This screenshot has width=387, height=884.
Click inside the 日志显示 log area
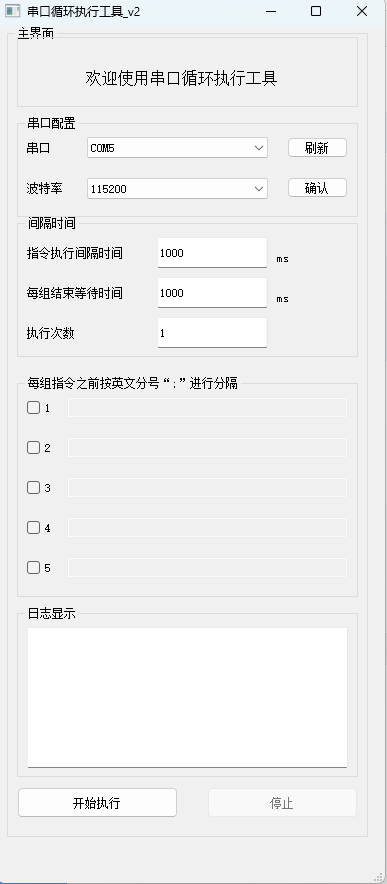187,697
